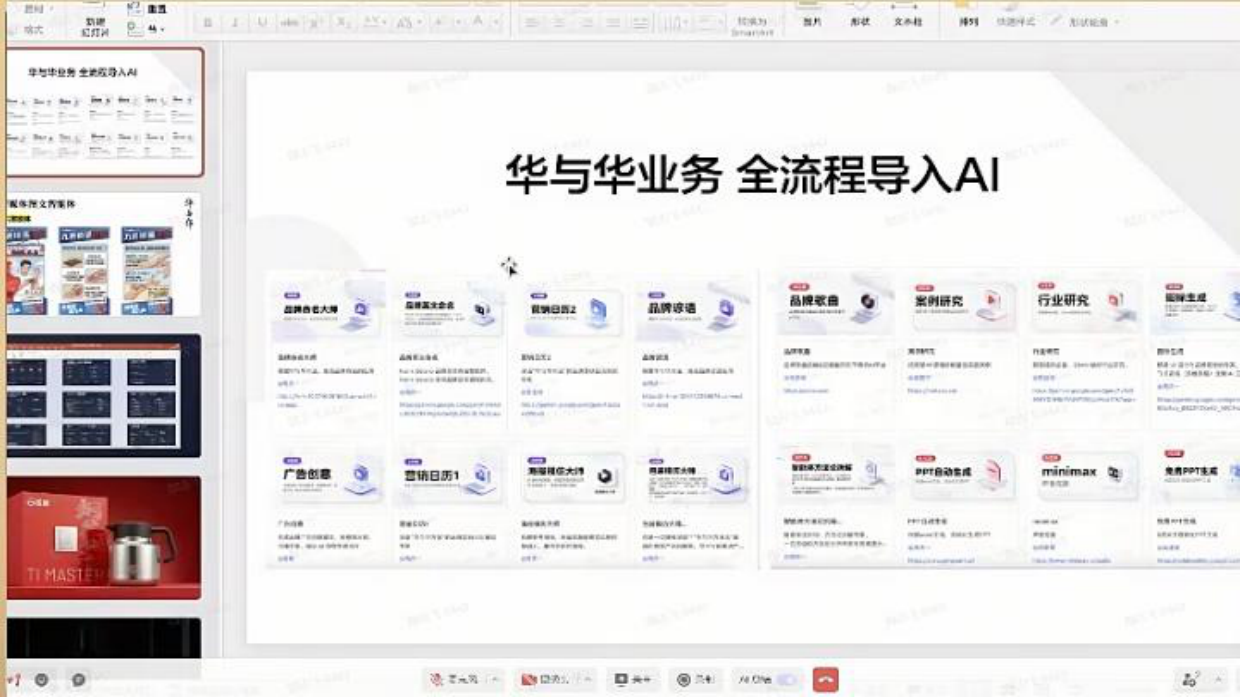This screenshot has width=1240, height=697.
Task: Select the second slide thumbnail with posters
Action: (103, 255)
